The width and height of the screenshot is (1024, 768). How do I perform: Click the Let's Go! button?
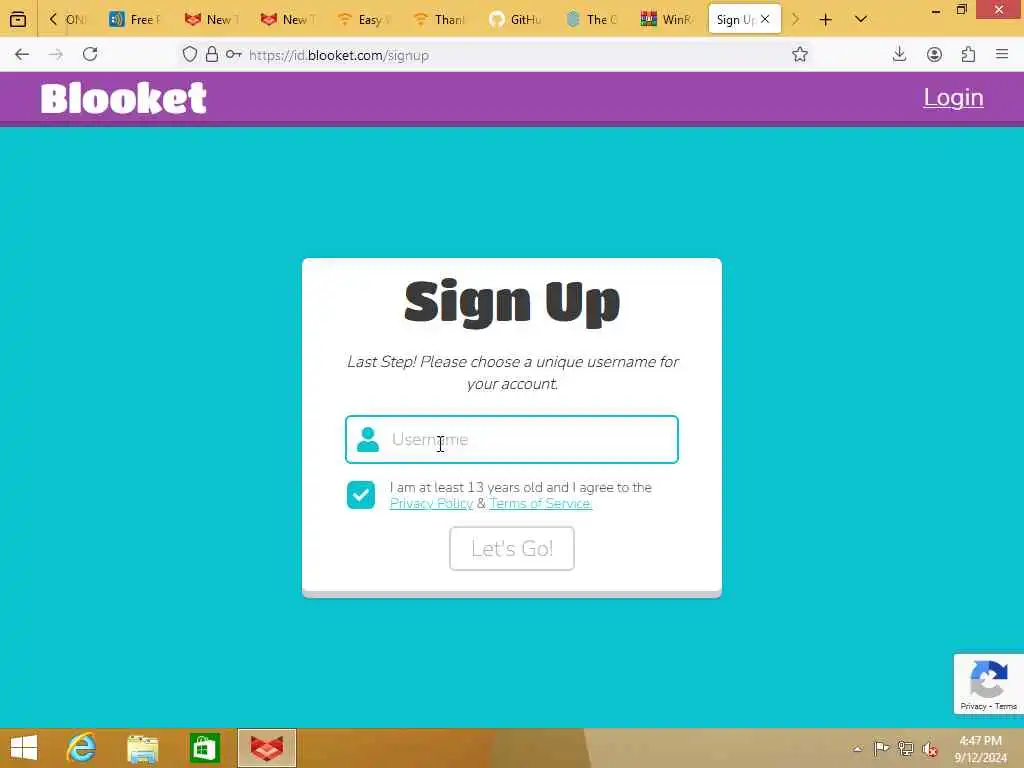click(511, 549)
